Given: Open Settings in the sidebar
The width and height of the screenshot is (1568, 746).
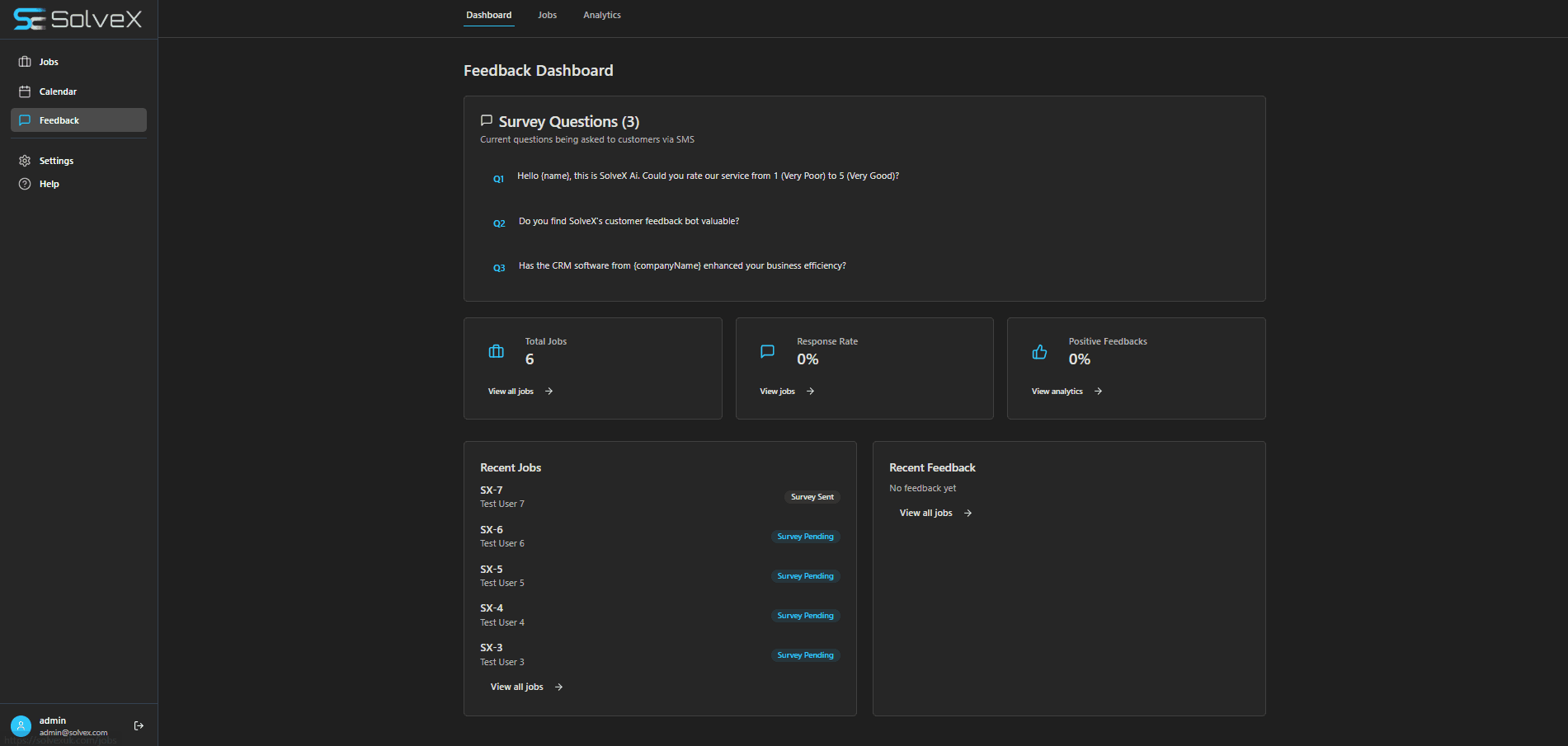Looking at the screenshot, I should (x=78, y=161).
